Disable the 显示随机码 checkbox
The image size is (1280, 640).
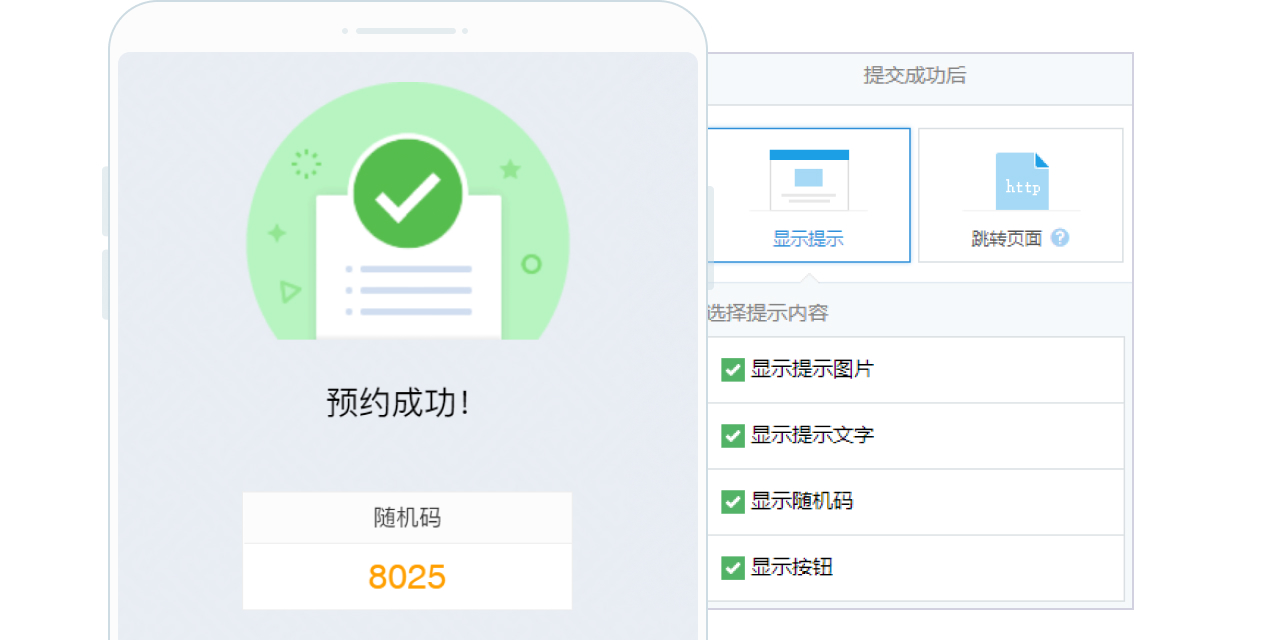click(732, 502)
